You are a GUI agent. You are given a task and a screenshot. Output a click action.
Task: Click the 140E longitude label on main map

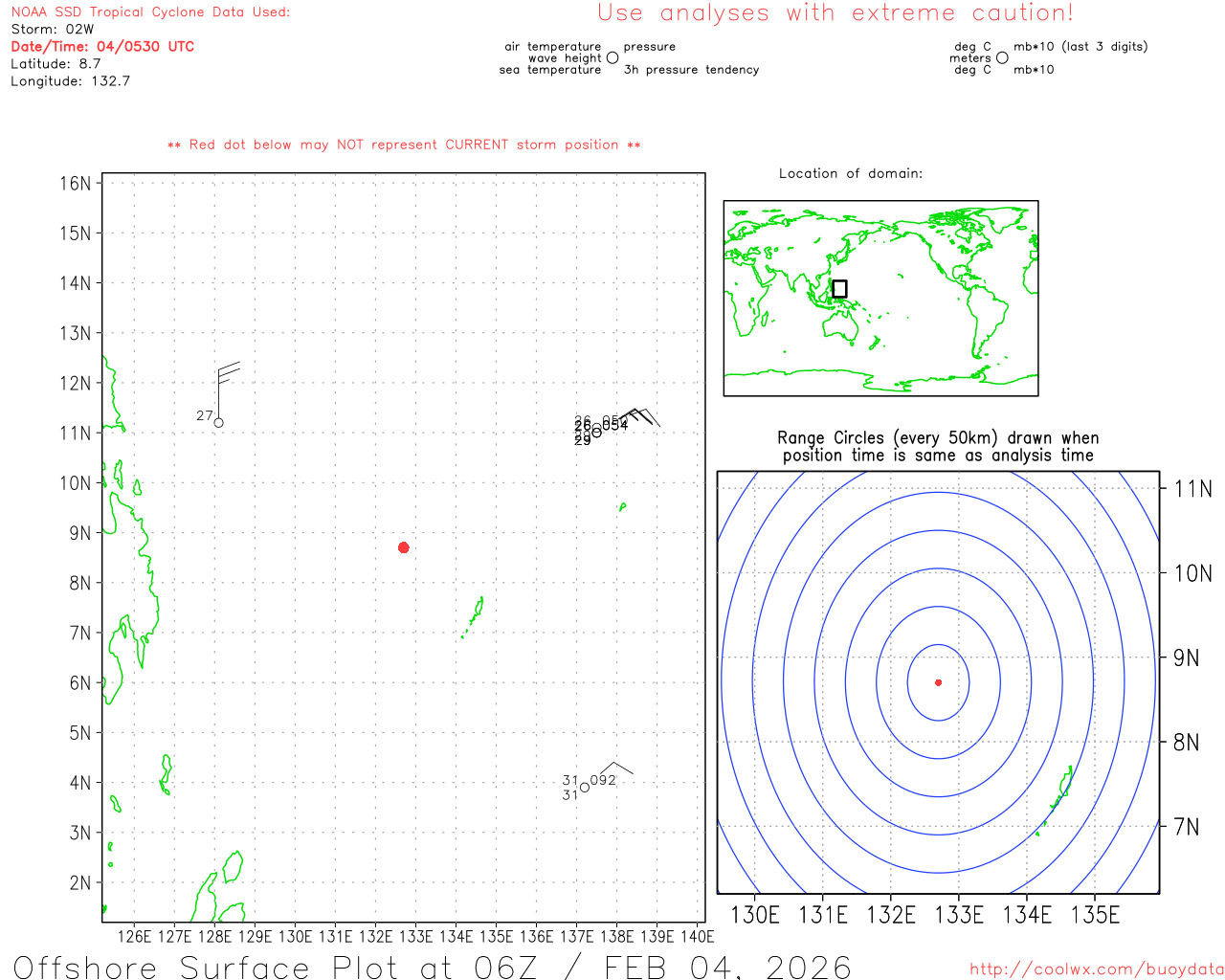pos(697,936)
